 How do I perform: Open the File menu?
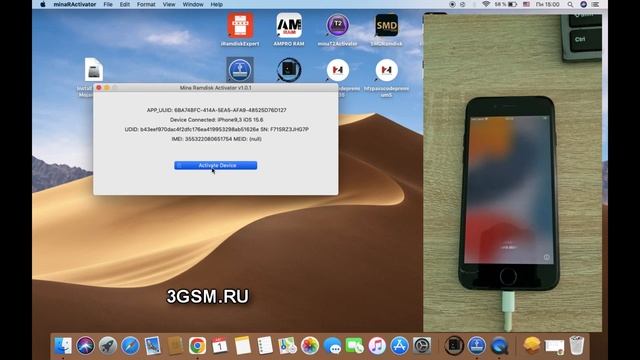pyautogui.click(x=108, y=4)
